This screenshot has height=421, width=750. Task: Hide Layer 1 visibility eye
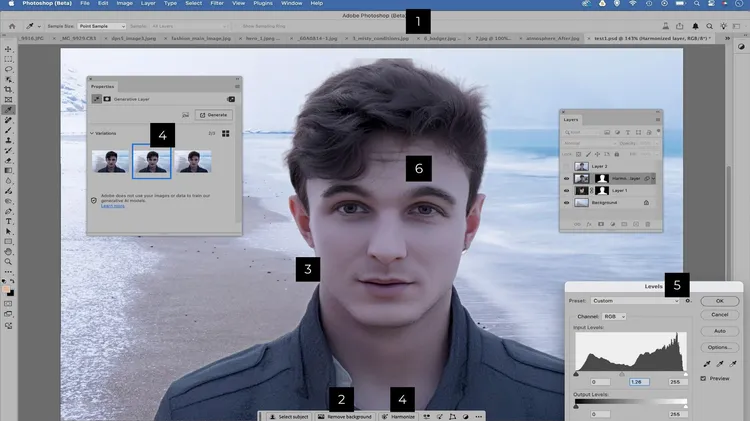pos(566,190)
